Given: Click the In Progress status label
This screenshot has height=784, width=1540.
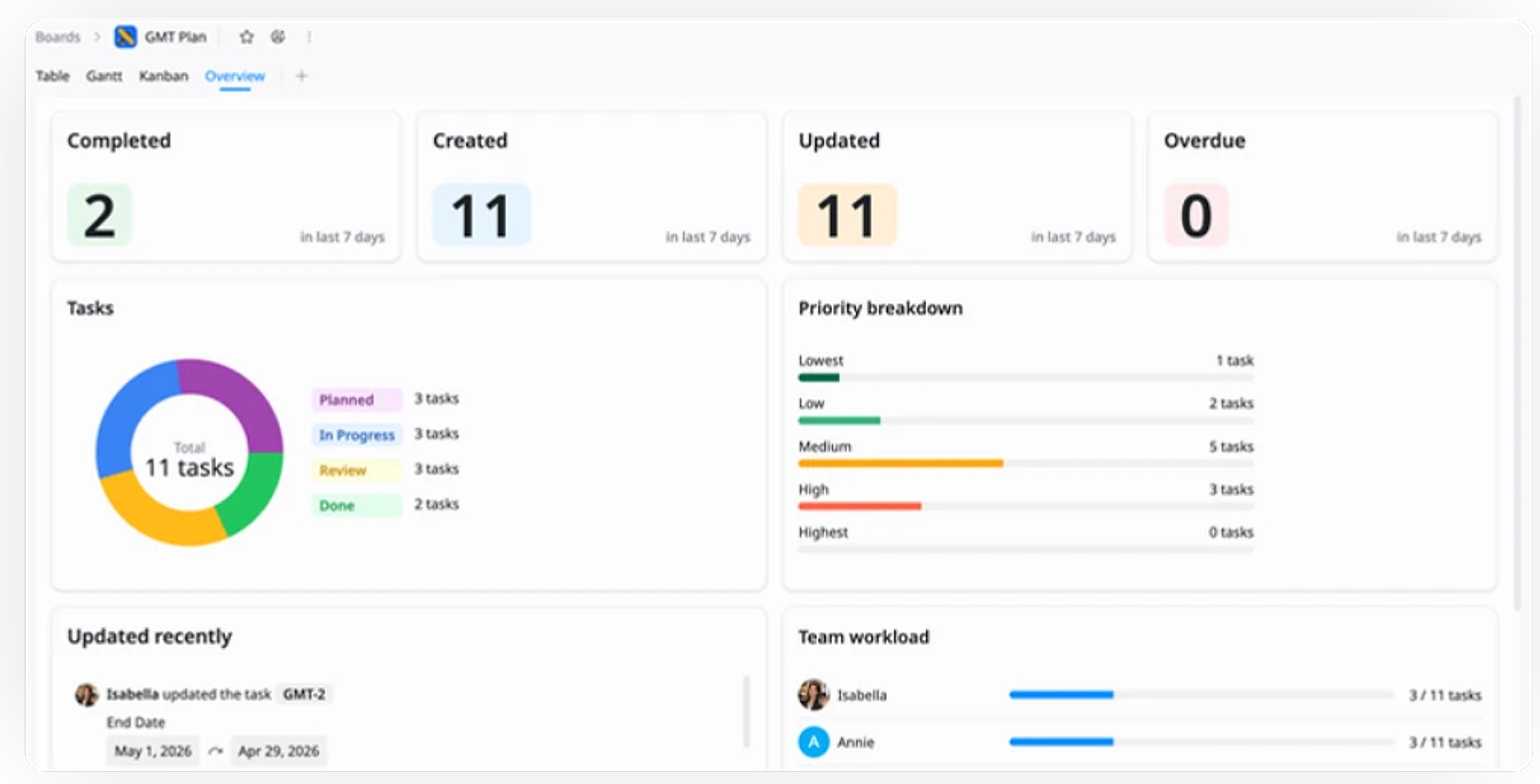Looking at the screenshot, I should (x=357, y=434).
